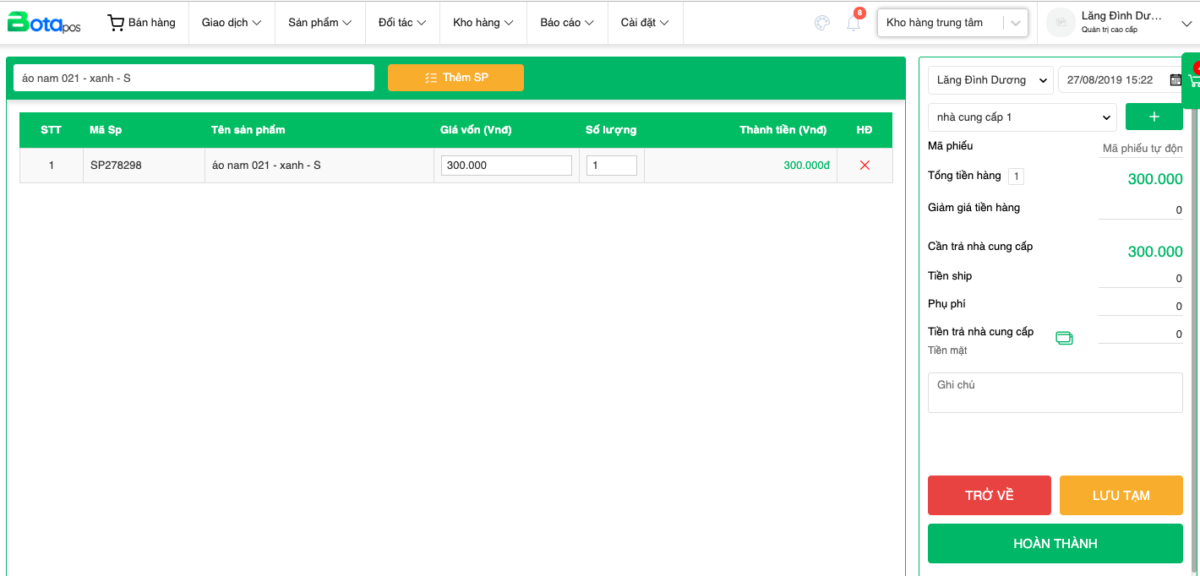This screenshot has height=576, width=1200.
Task: Open the theme palette icon
Action: coord(822,23)
